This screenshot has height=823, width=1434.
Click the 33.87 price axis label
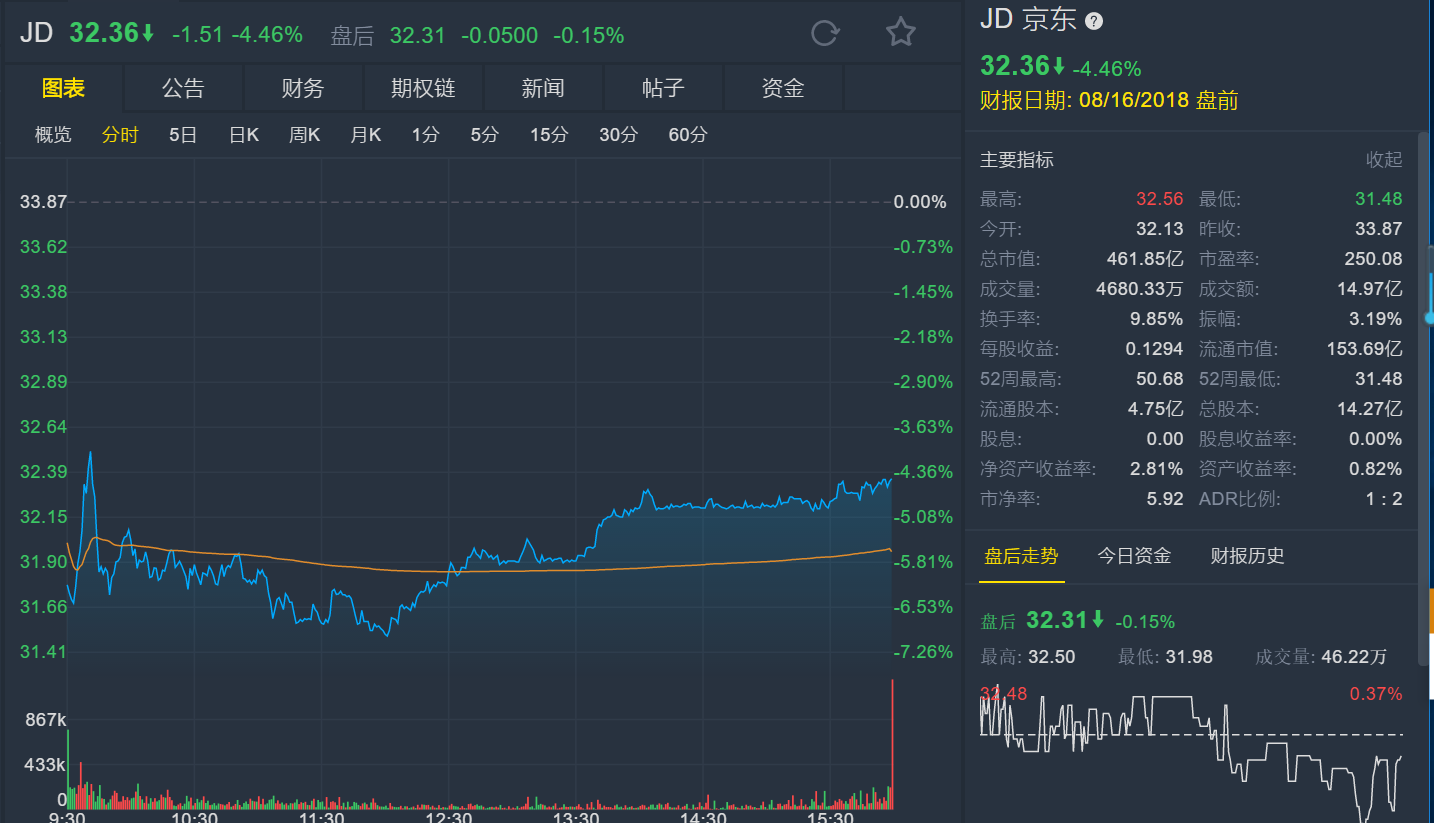[43, 202]
